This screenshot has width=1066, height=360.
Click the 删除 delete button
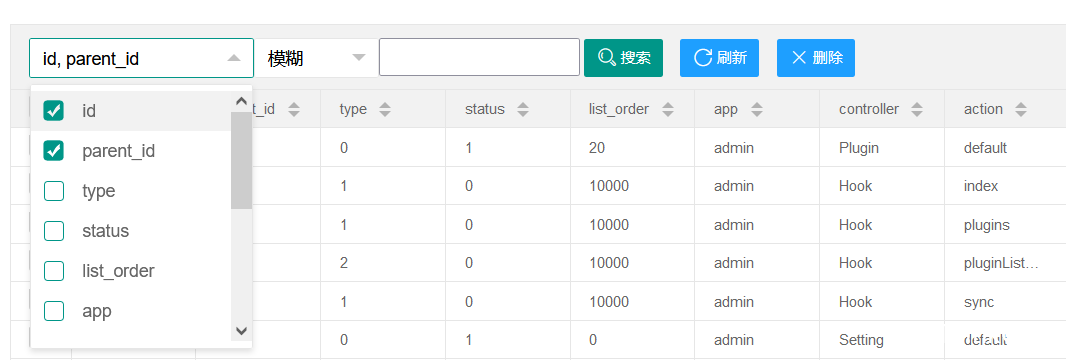click(816, 58)
